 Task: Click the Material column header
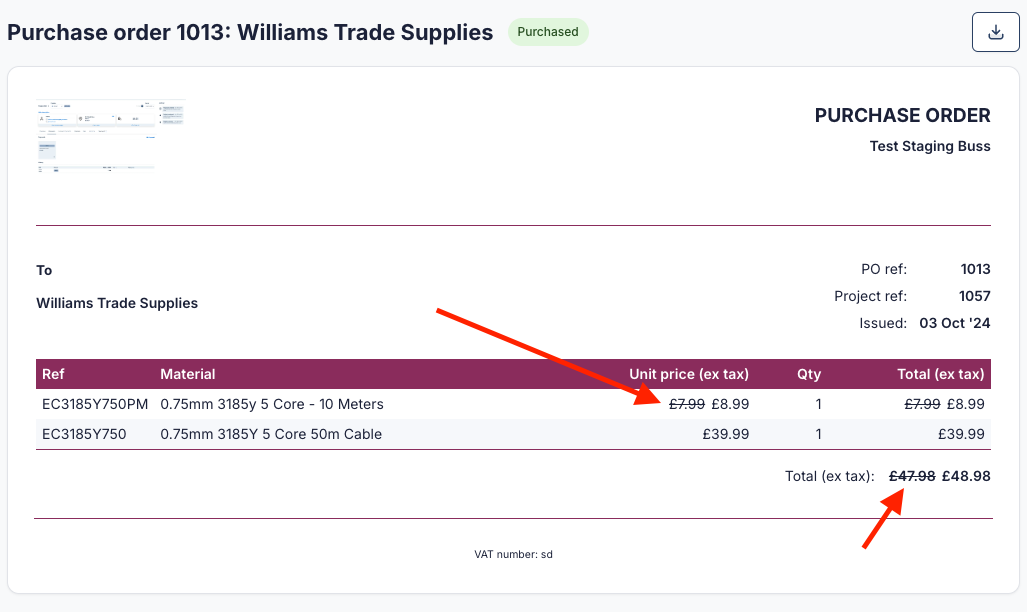point(188,374)
